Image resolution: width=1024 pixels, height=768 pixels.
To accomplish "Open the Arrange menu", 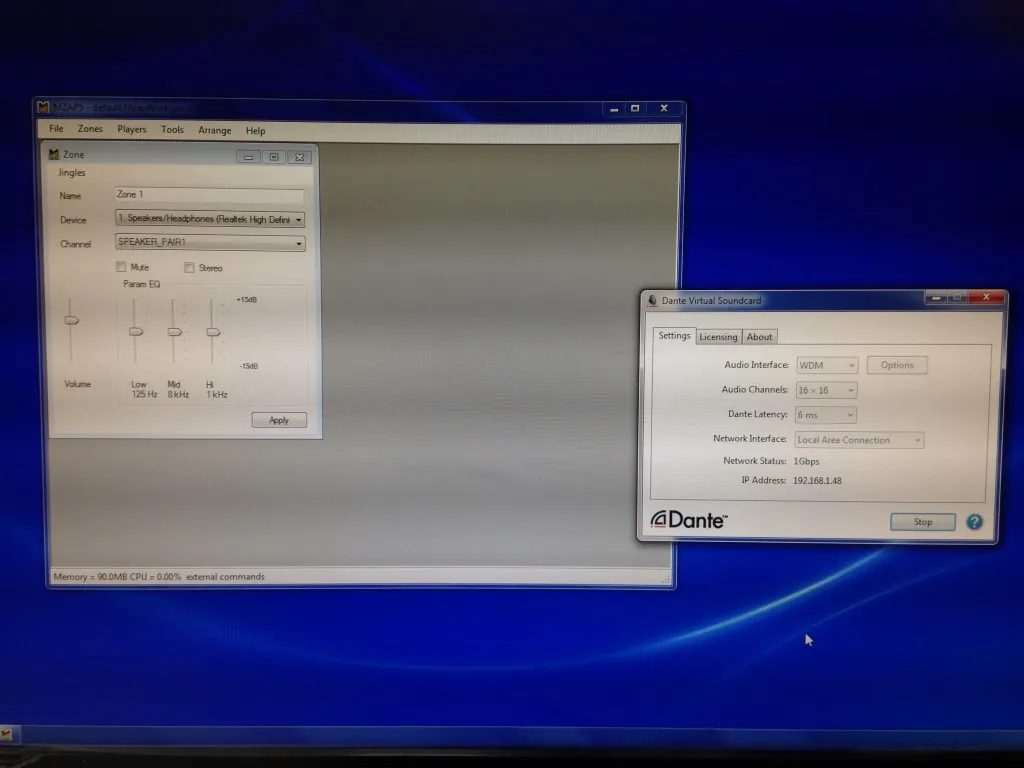I will 215,131.
